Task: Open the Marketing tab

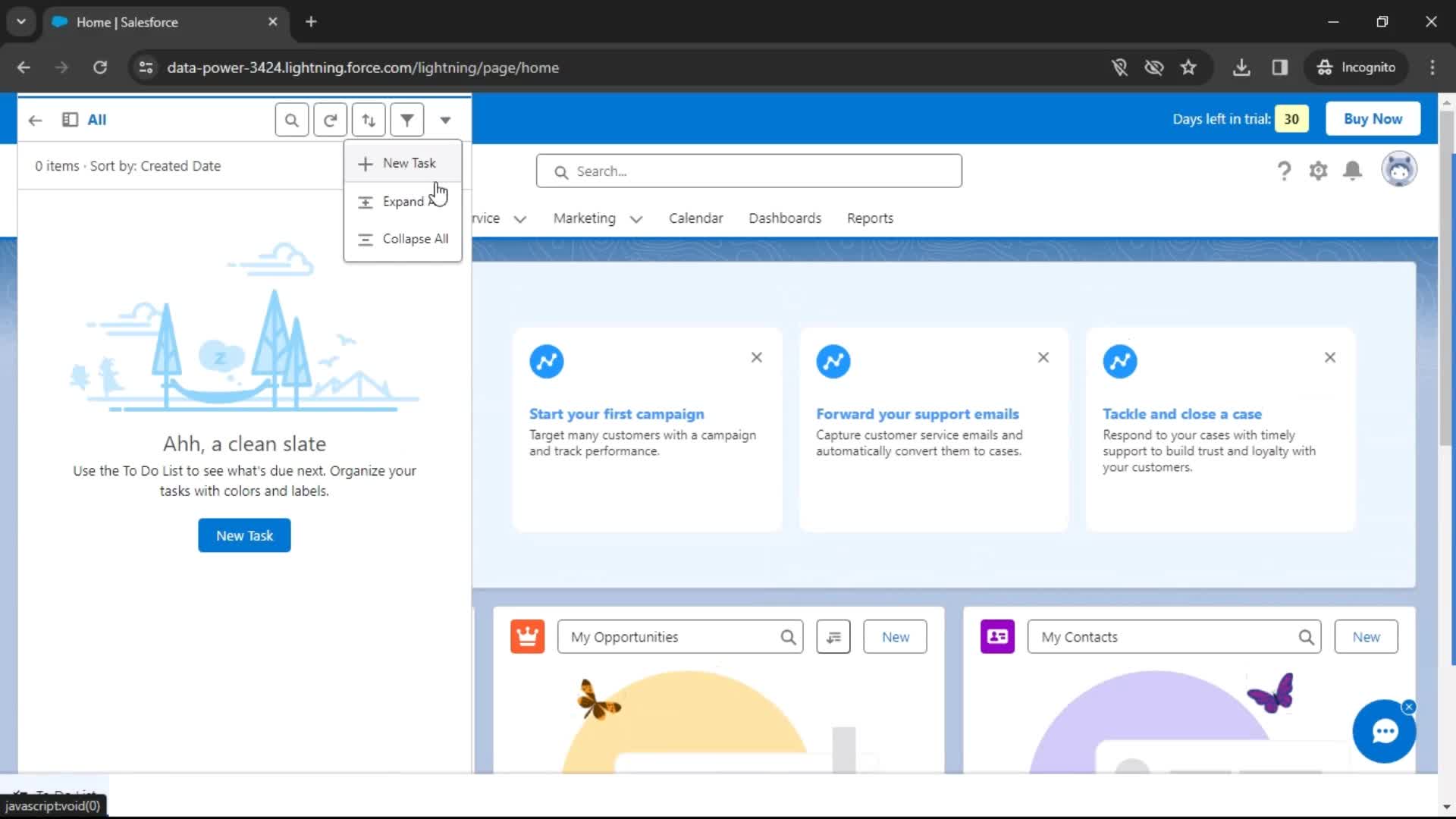Action: (x=584, y=218)
